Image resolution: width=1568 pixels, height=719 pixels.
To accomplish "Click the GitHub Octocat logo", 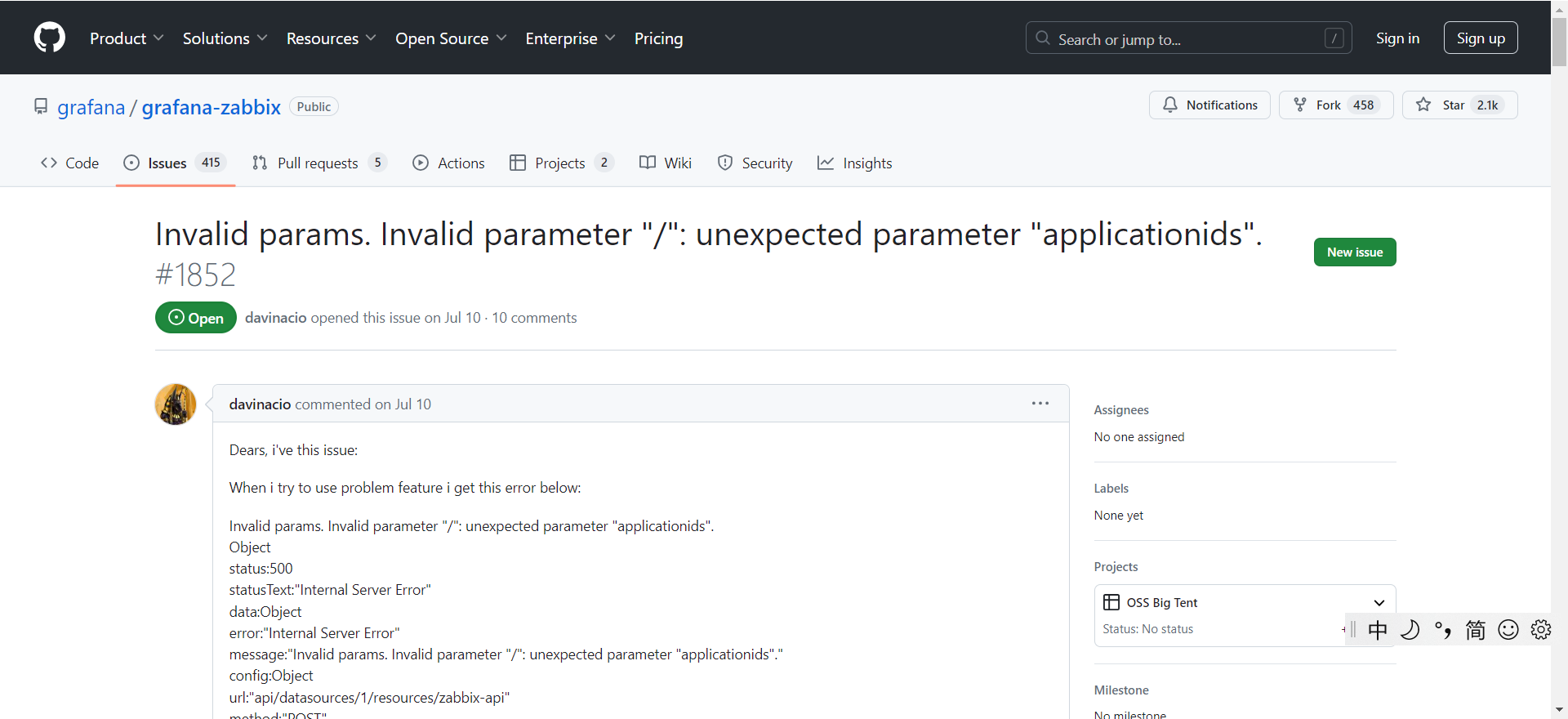I will pyautogui.click(x=50, y=38).
